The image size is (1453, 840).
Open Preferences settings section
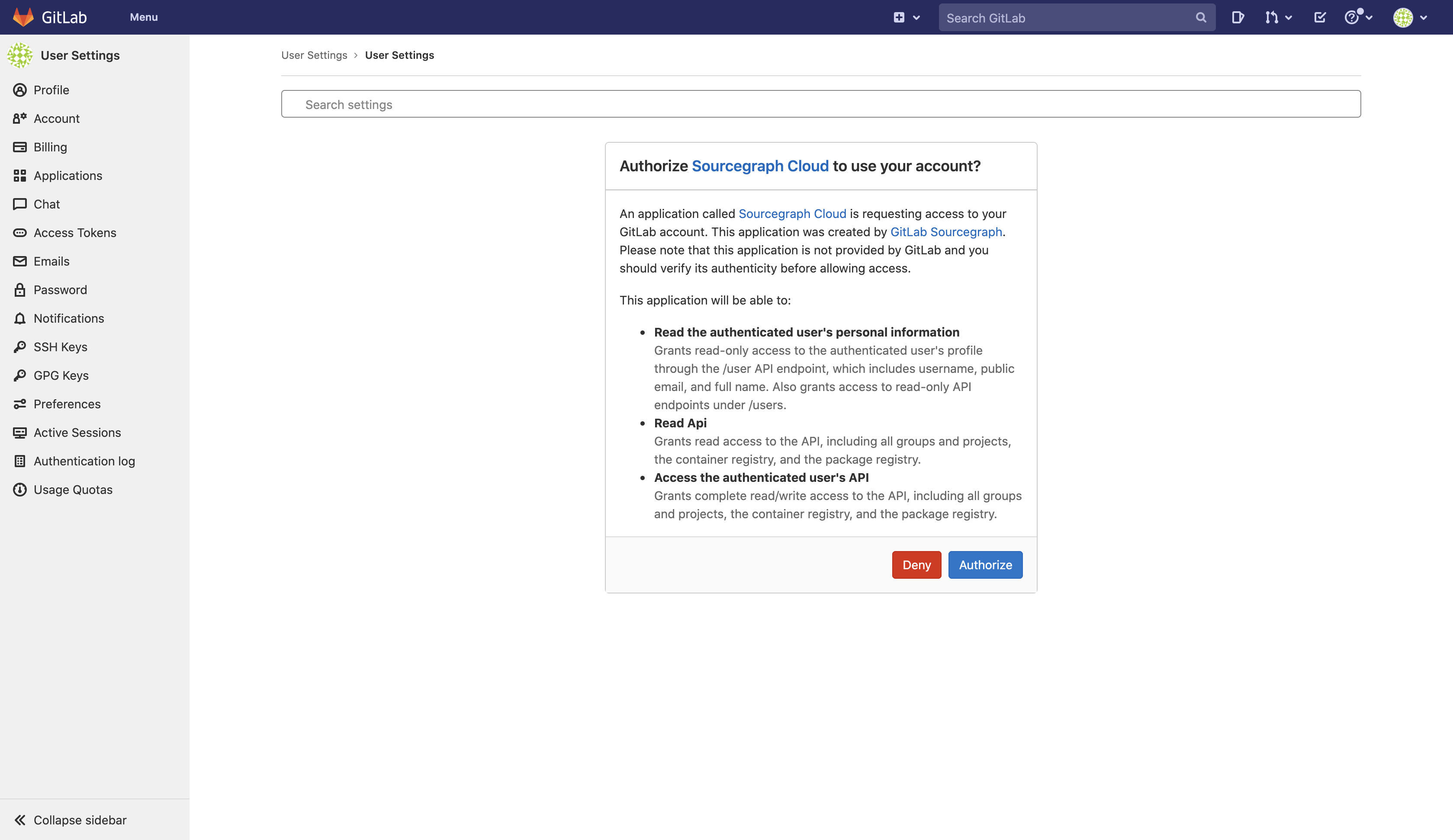click(x=67, y=404)
